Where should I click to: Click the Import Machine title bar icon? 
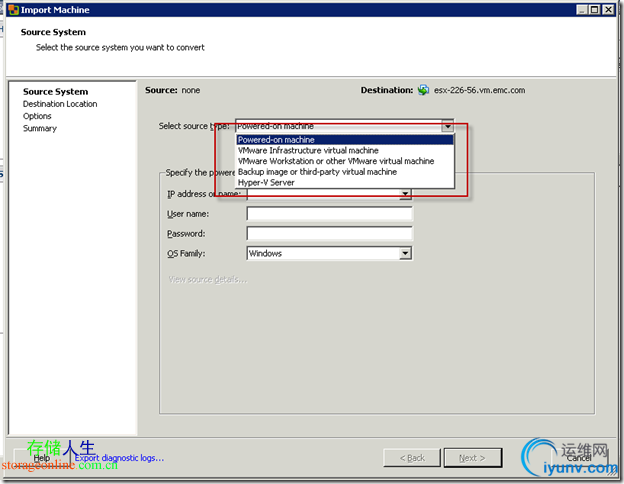[x=13, y=10]
